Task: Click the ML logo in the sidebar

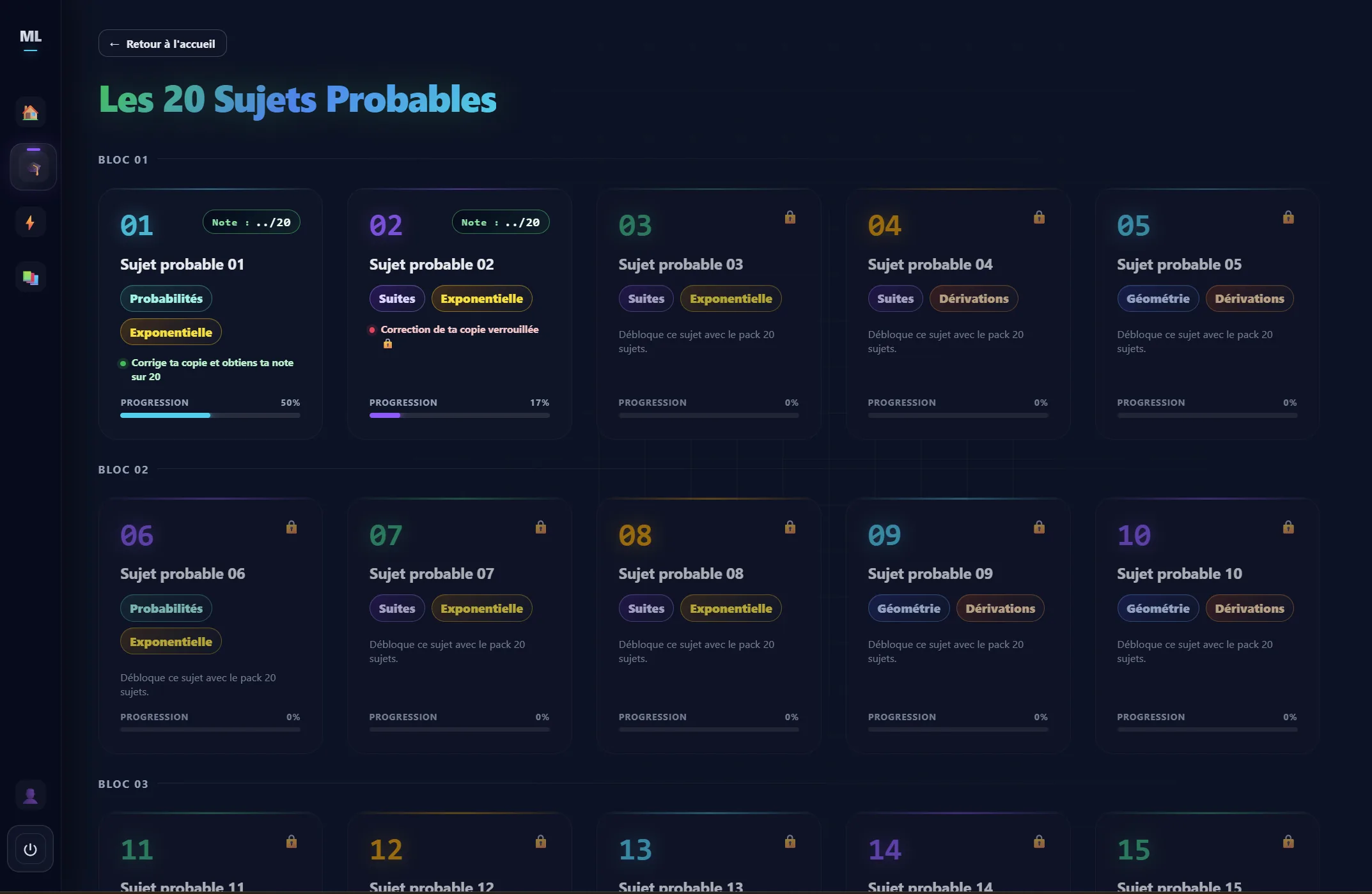Action: 30,37
